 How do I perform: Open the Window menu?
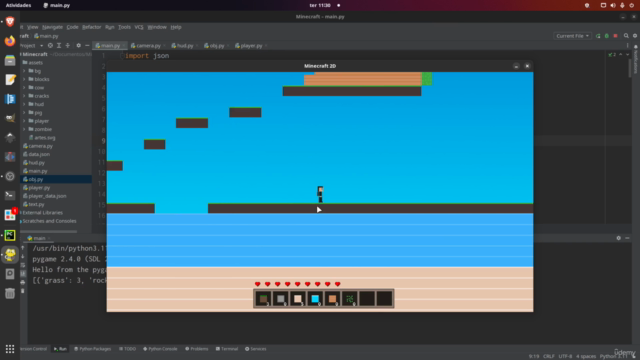tap(157, 27)
